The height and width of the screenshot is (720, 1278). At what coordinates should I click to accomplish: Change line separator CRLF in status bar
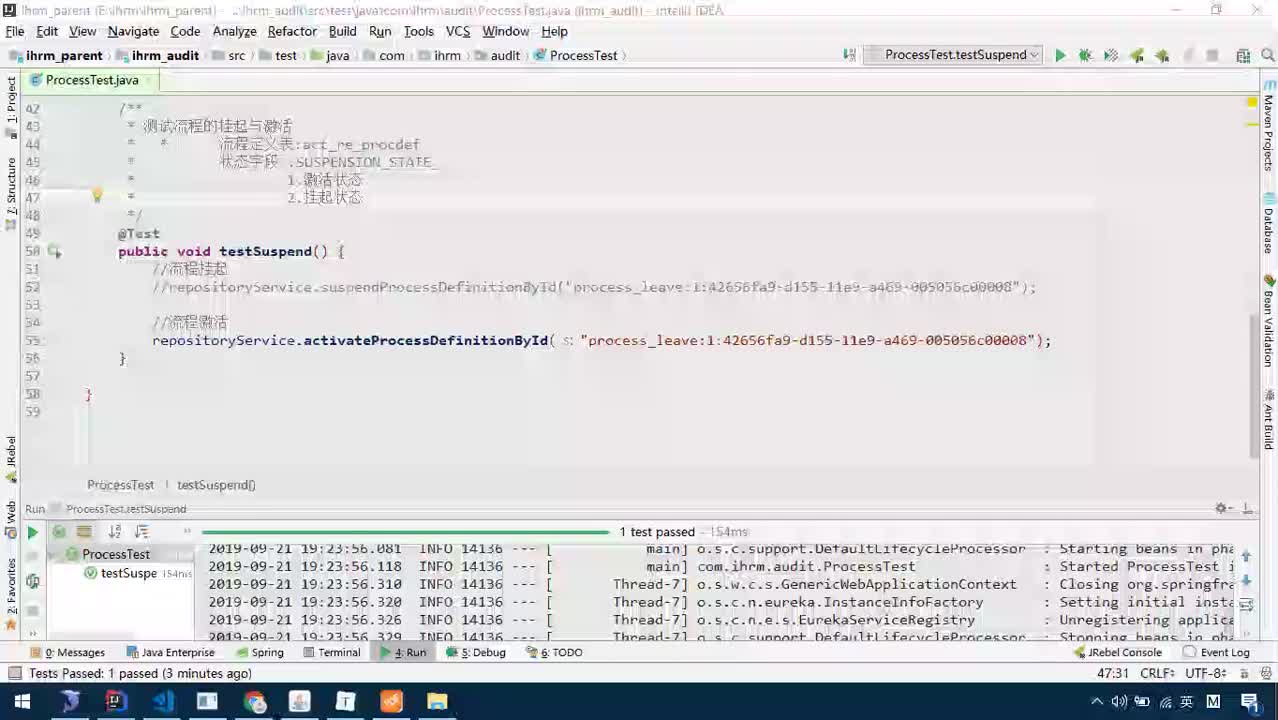click(x=1157, y=674)
